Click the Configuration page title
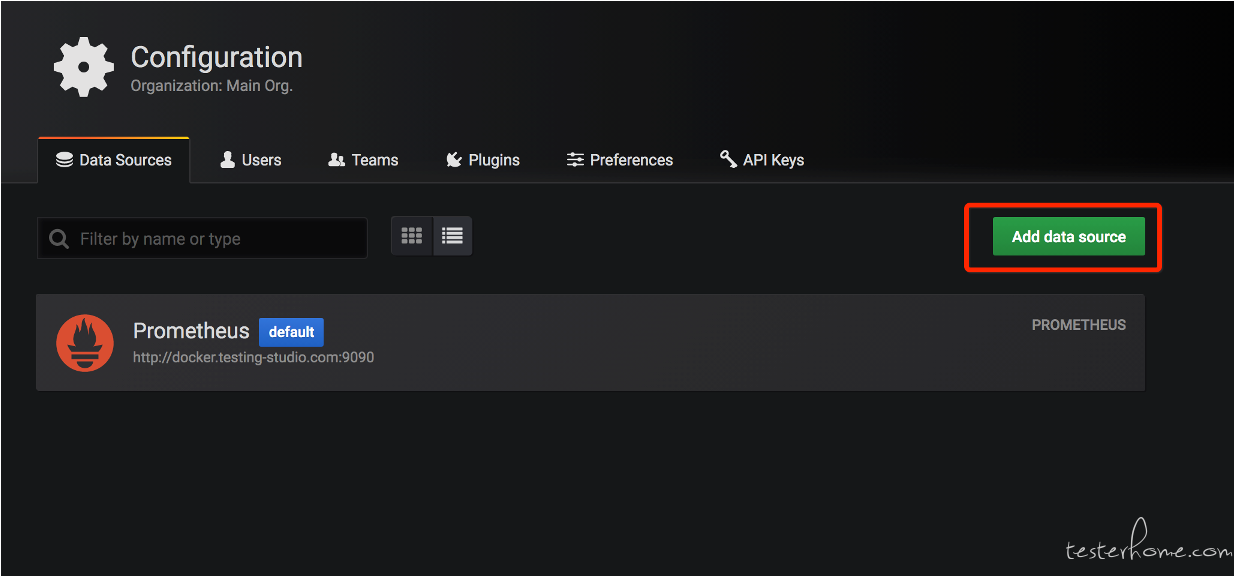The image size is (1234, 576). (216, 57)
